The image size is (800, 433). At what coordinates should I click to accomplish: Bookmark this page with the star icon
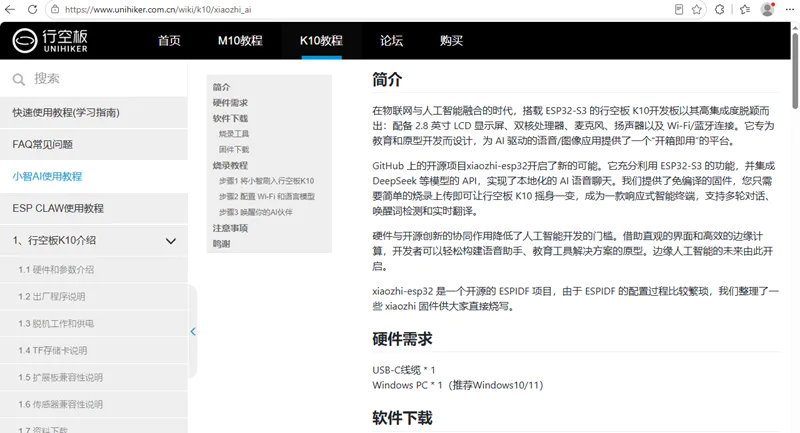click(696, 9)
